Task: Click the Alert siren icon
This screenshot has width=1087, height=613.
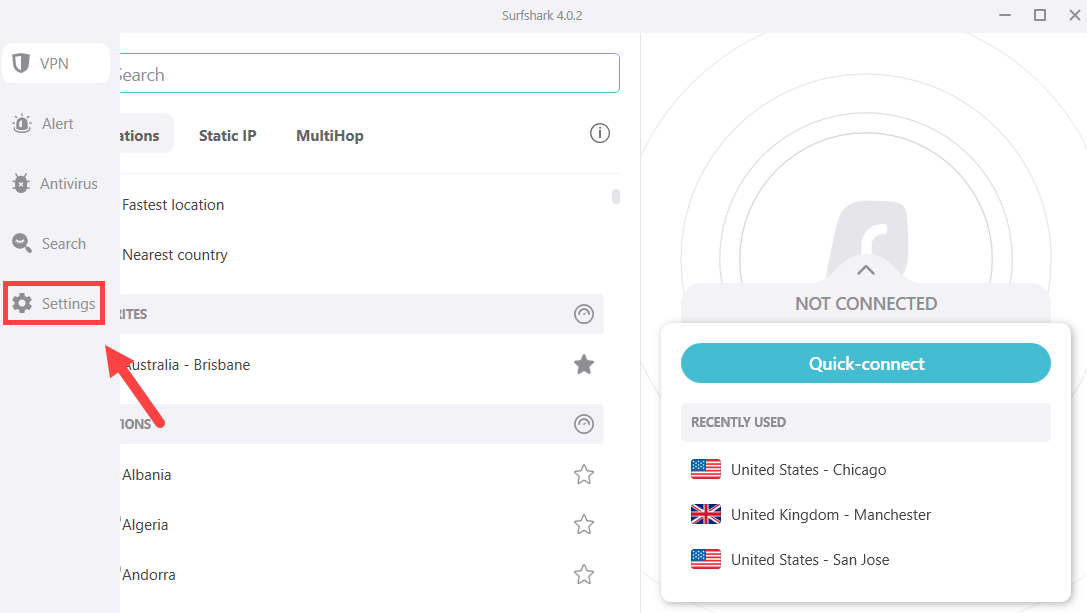Action: point(22,123)
